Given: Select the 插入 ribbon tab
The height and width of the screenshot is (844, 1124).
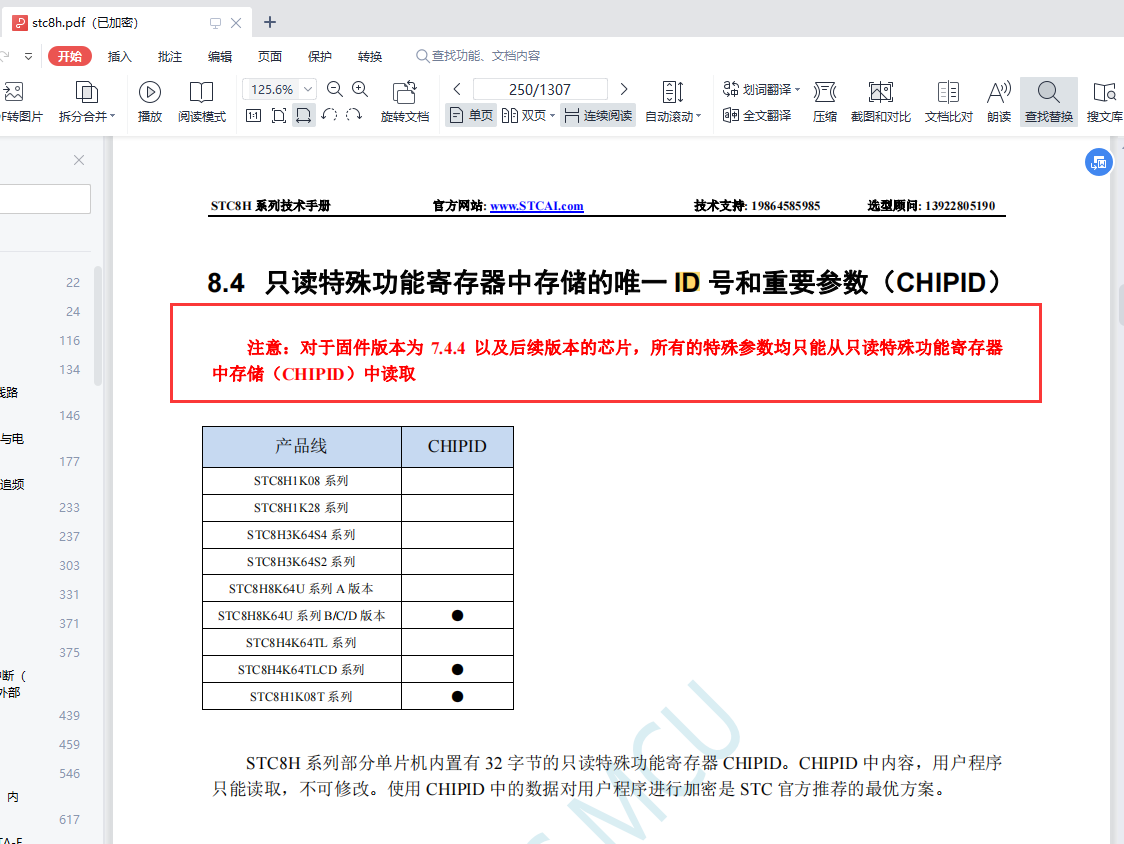Looking at the screenshot, I should pos(120,56).
